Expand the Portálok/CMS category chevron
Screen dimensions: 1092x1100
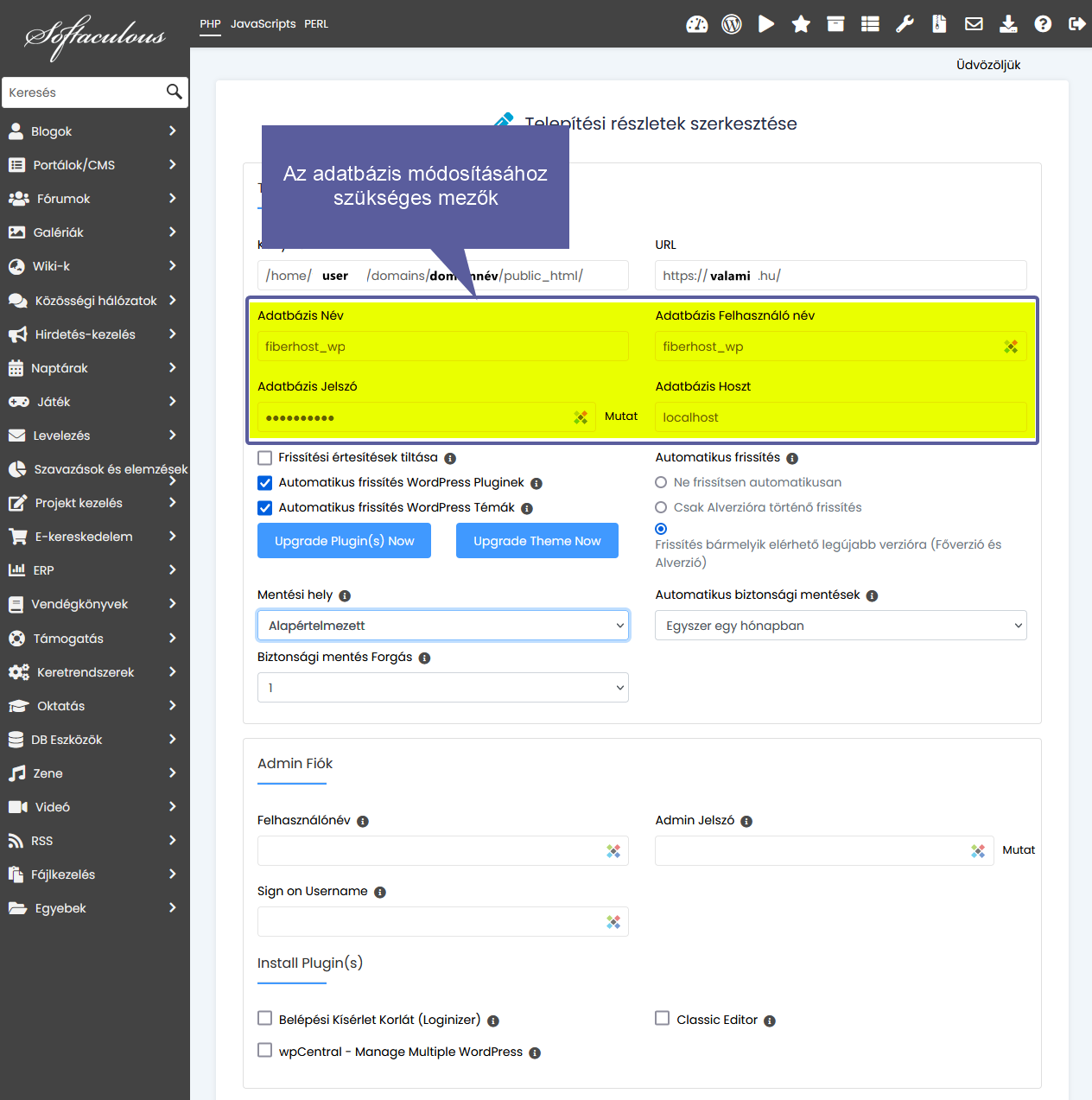pos(173,164)
